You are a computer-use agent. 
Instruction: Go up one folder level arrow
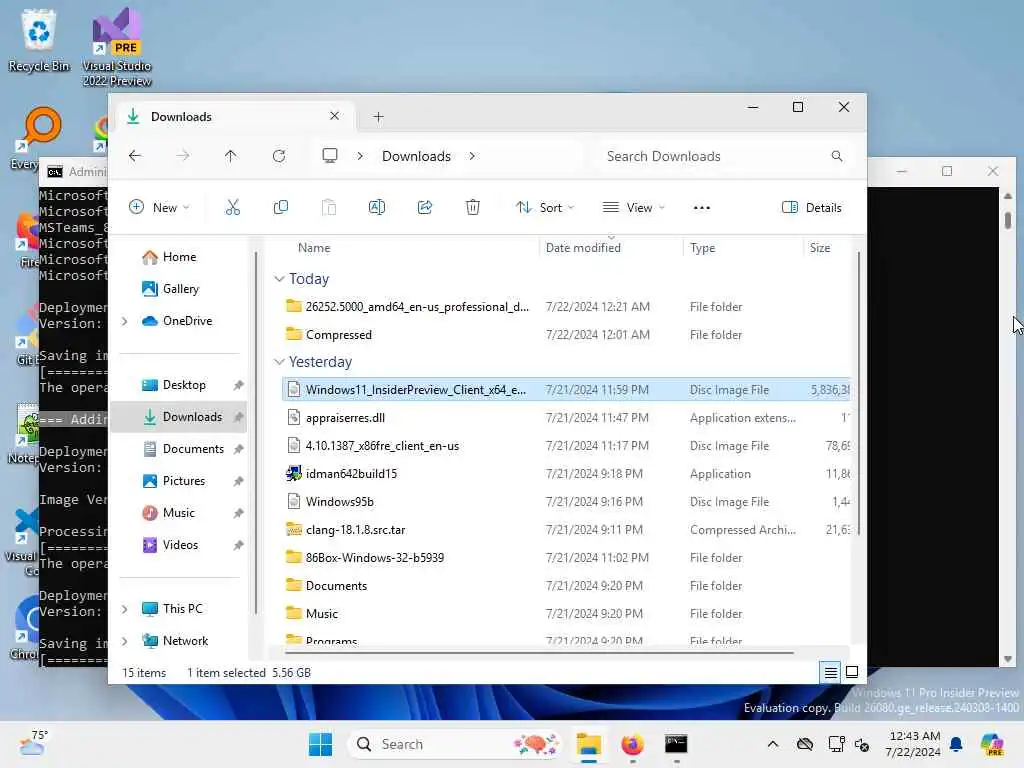pyautogui.click(x=231, y=156)
